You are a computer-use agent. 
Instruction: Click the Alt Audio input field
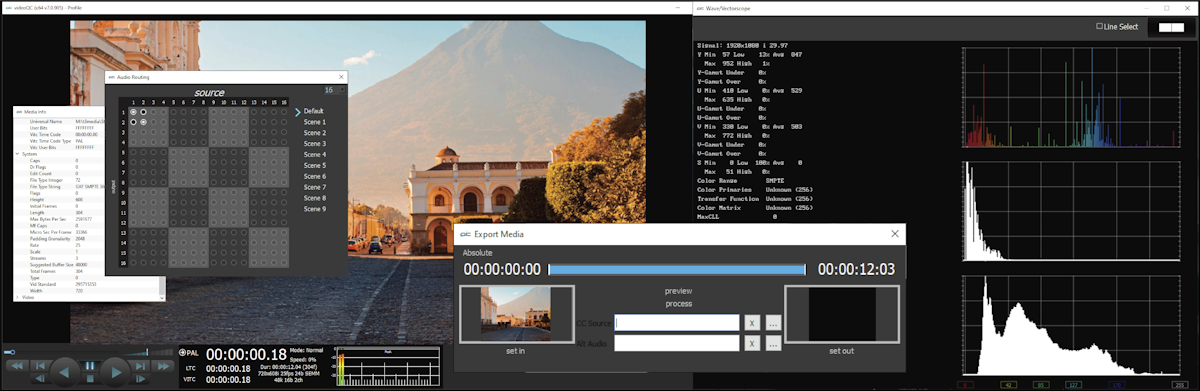pos(677,343)
